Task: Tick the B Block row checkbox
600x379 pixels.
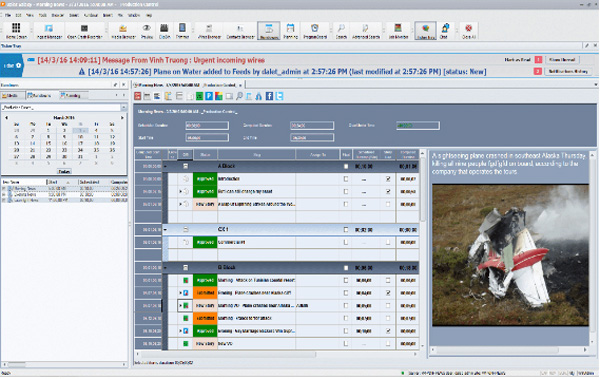Action: click(346, 268)
